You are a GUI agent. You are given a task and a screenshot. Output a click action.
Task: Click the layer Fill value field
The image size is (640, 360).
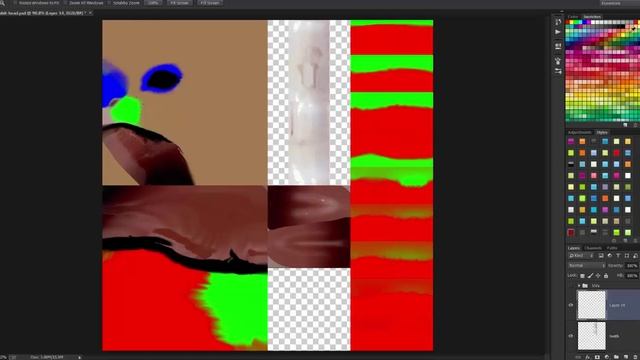(632, 276)
